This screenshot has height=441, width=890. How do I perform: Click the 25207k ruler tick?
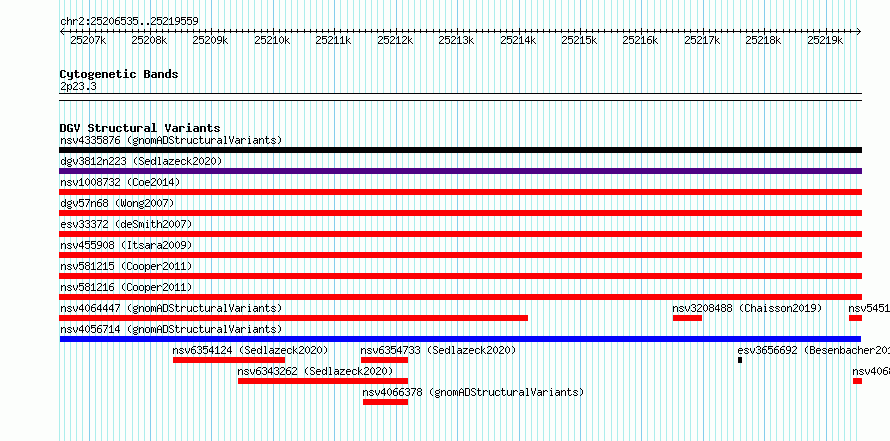pos(87,40)
